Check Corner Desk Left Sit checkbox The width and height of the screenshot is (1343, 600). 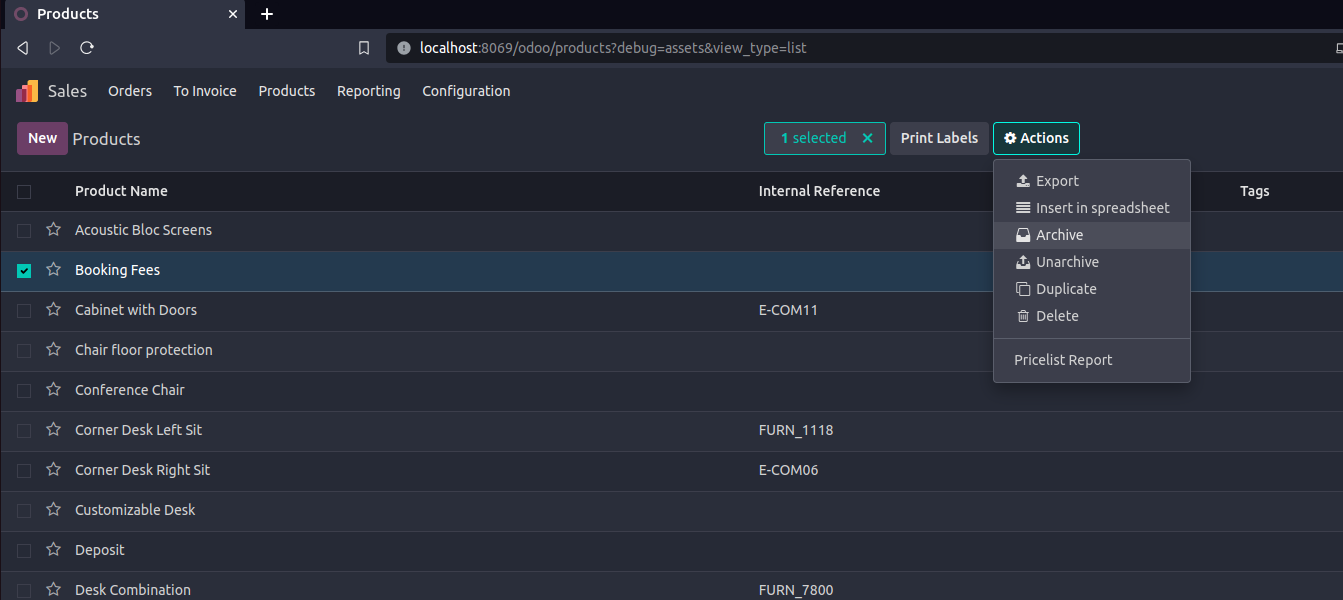coord(24,431)
